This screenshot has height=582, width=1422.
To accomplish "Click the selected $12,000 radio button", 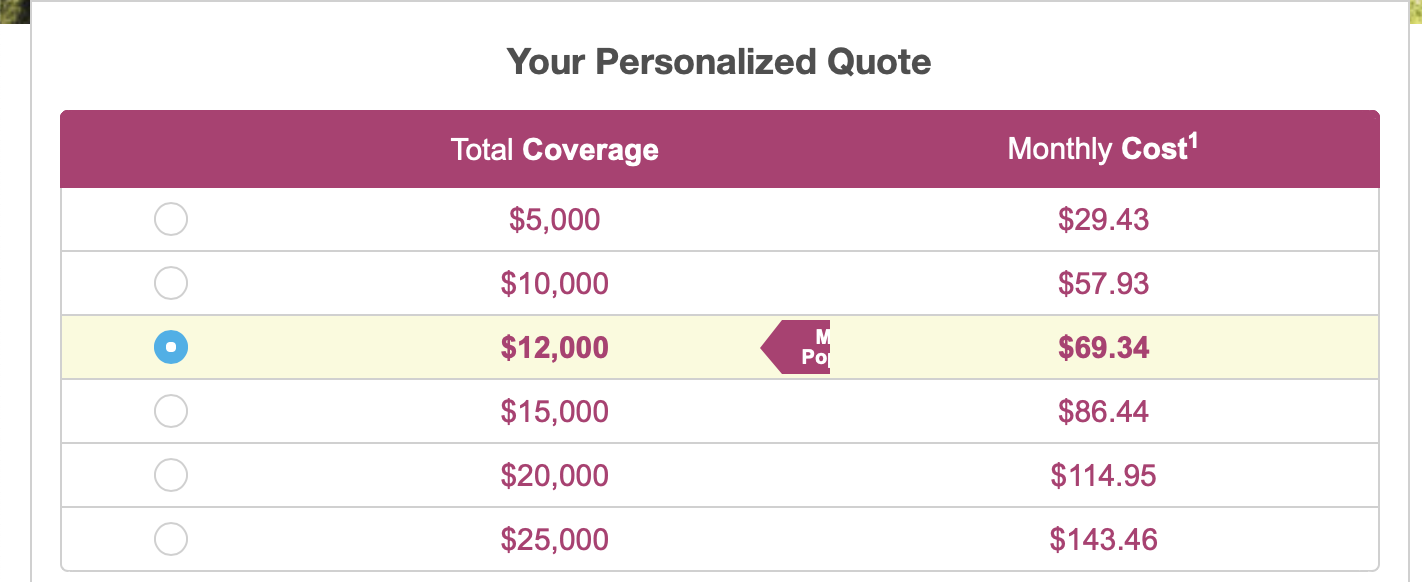I will pyautogui.click(x=171, y=347).
